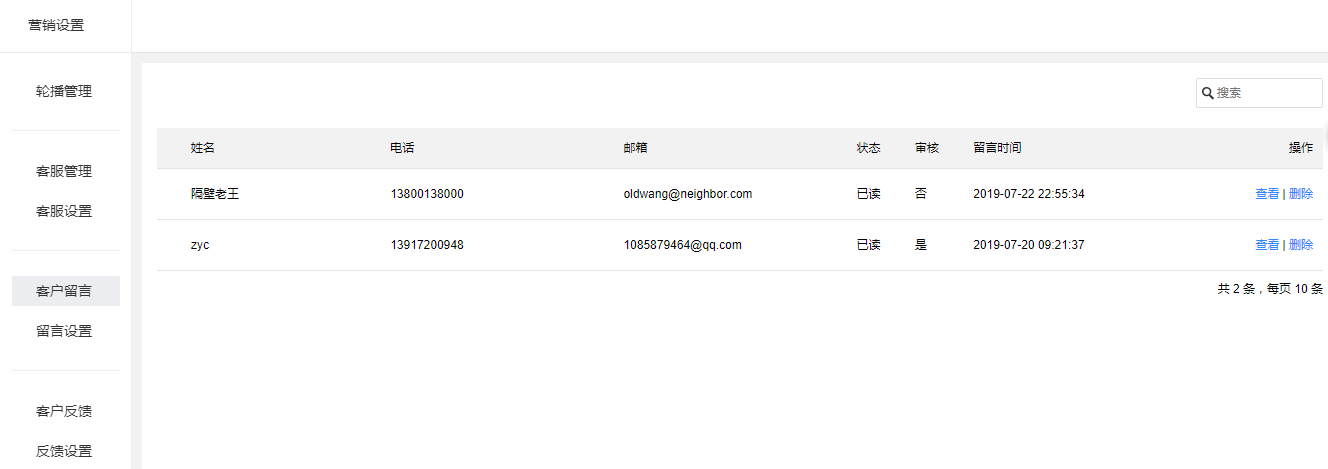Delete the zyc message row

point(1301,245)
